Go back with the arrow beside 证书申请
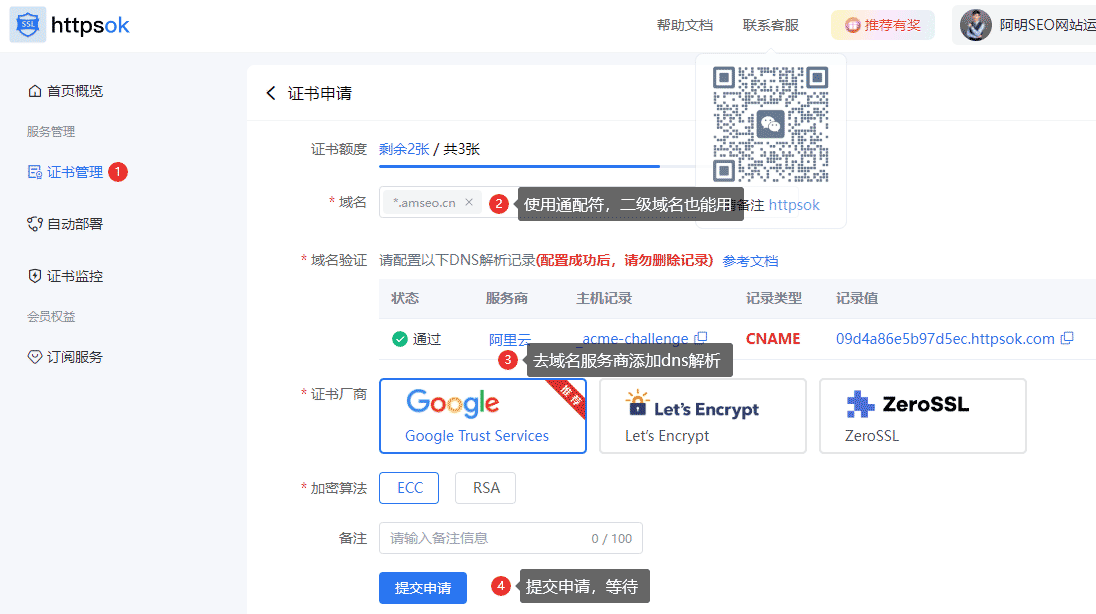 (x=271, y=93)
